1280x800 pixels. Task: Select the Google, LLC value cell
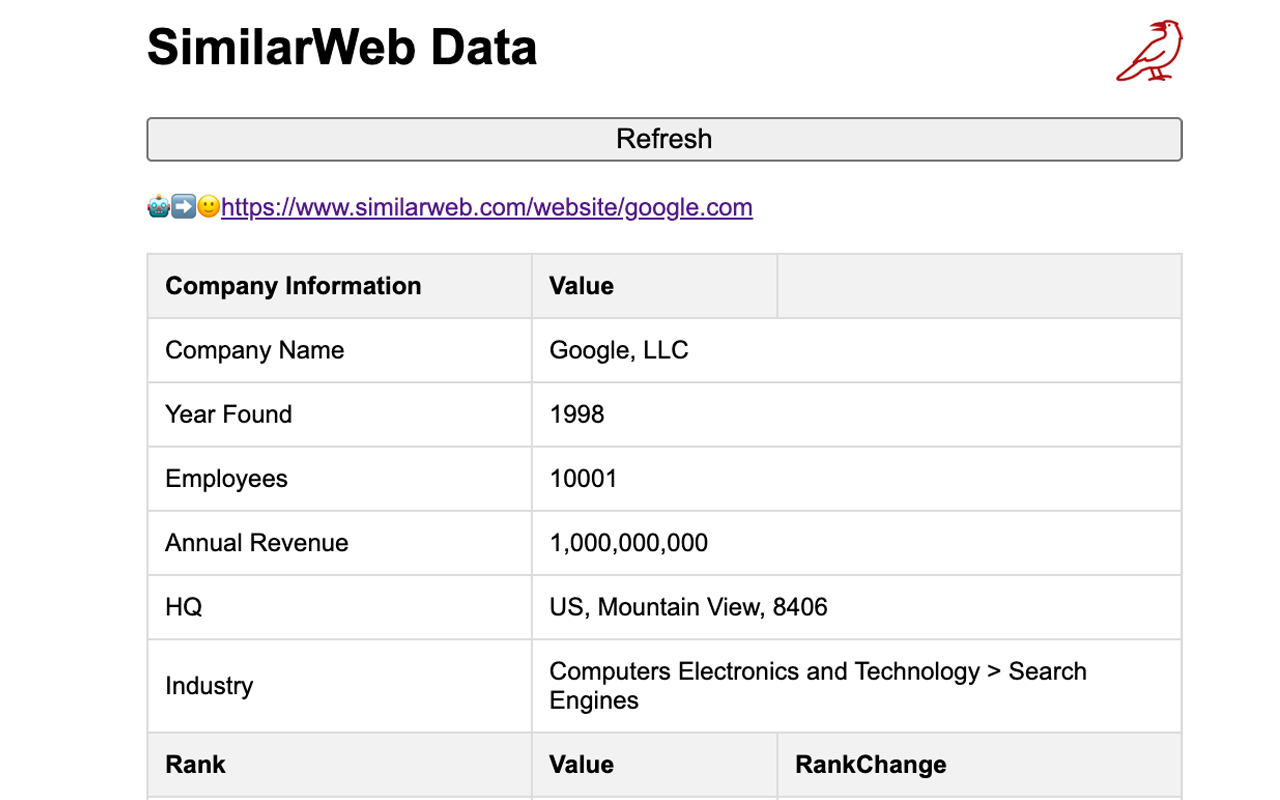tap(857, 350)
